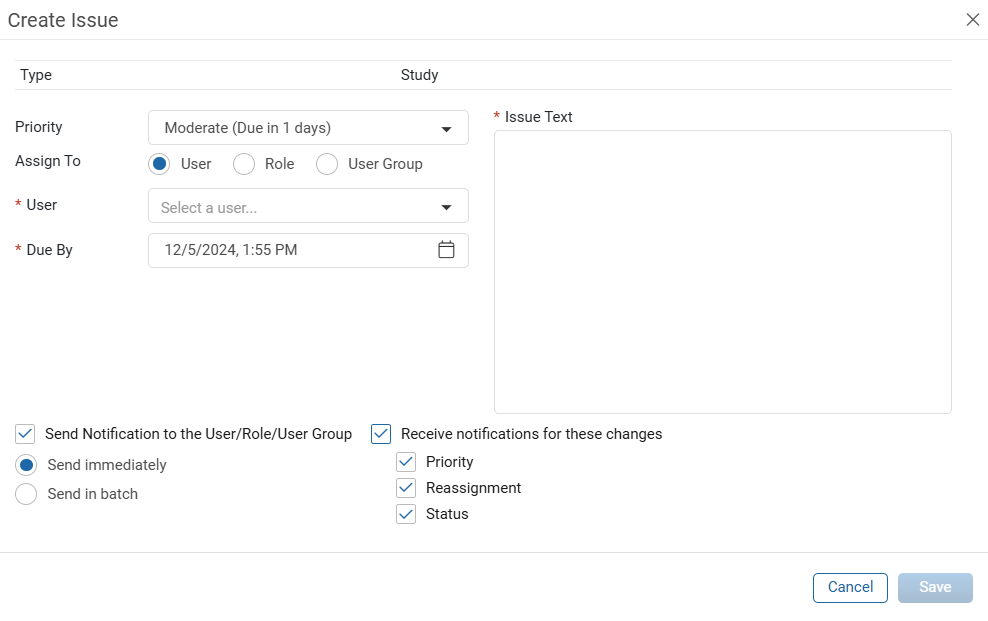The height and width of the screenshot is (621, 988).
Task: Click the Study column header
Action: (420, 75)
